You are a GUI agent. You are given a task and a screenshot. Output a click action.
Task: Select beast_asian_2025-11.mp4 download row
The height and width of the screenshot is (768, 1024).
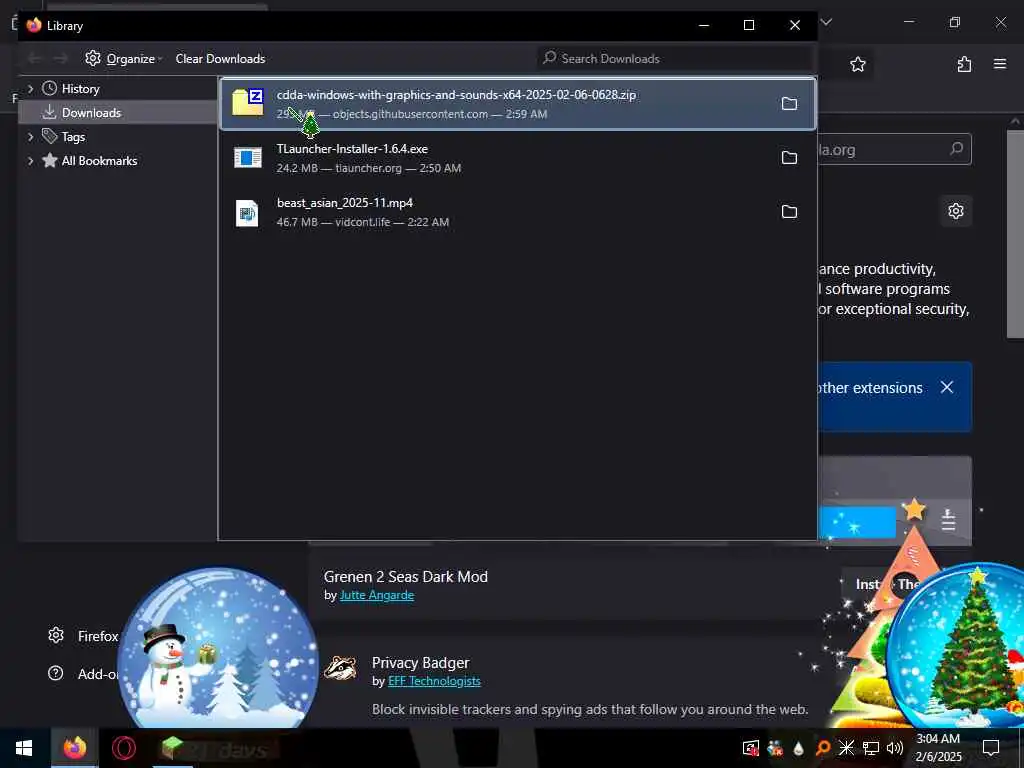(518, 212)
